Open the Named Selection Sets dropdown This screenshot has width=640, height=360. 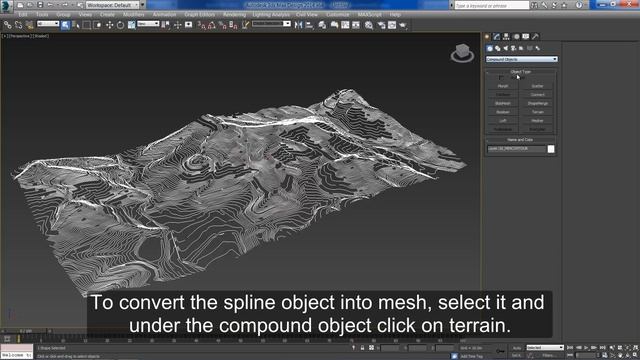tap(271, 24)
